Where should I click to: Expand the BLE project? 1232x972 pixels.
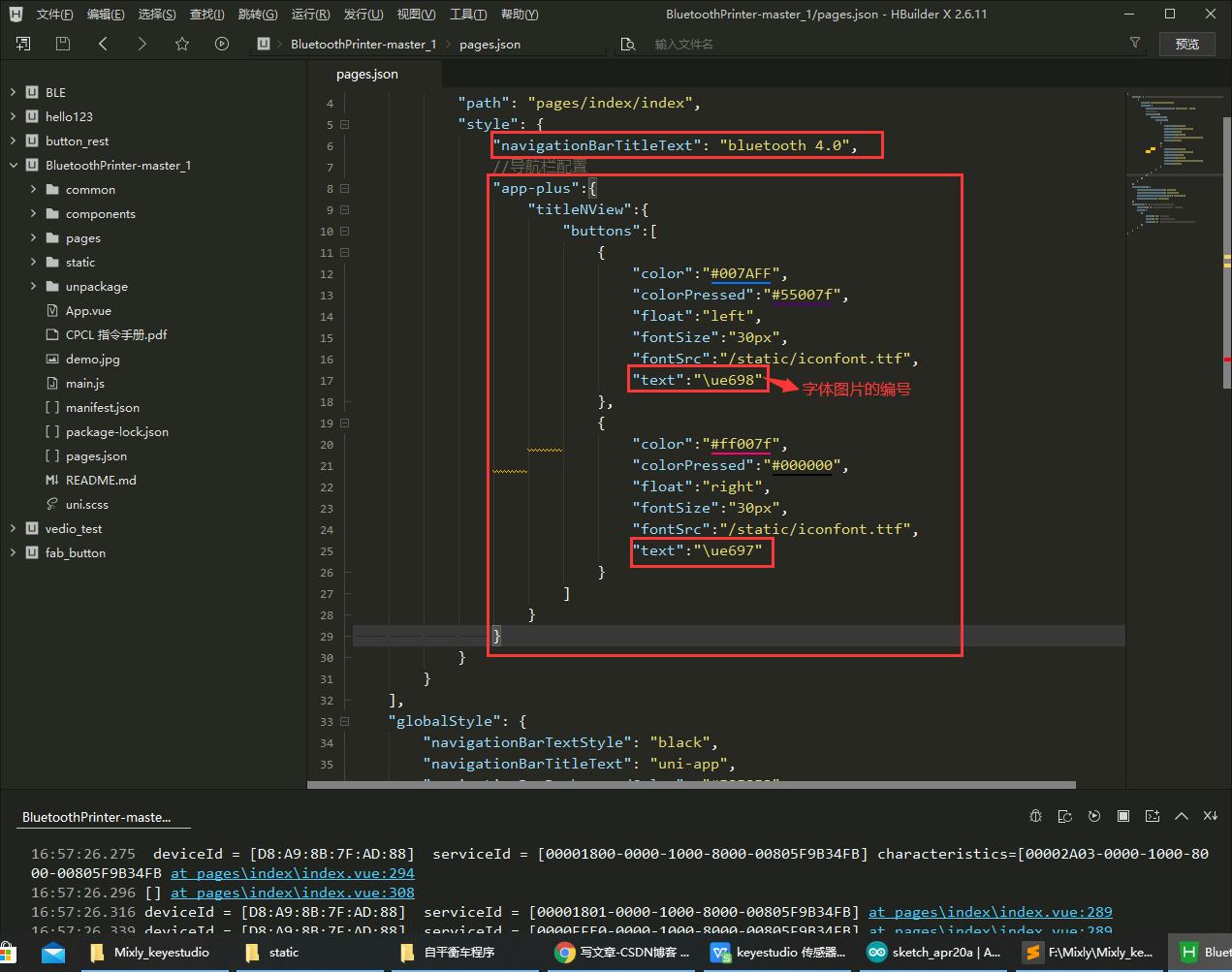point(13,92)
